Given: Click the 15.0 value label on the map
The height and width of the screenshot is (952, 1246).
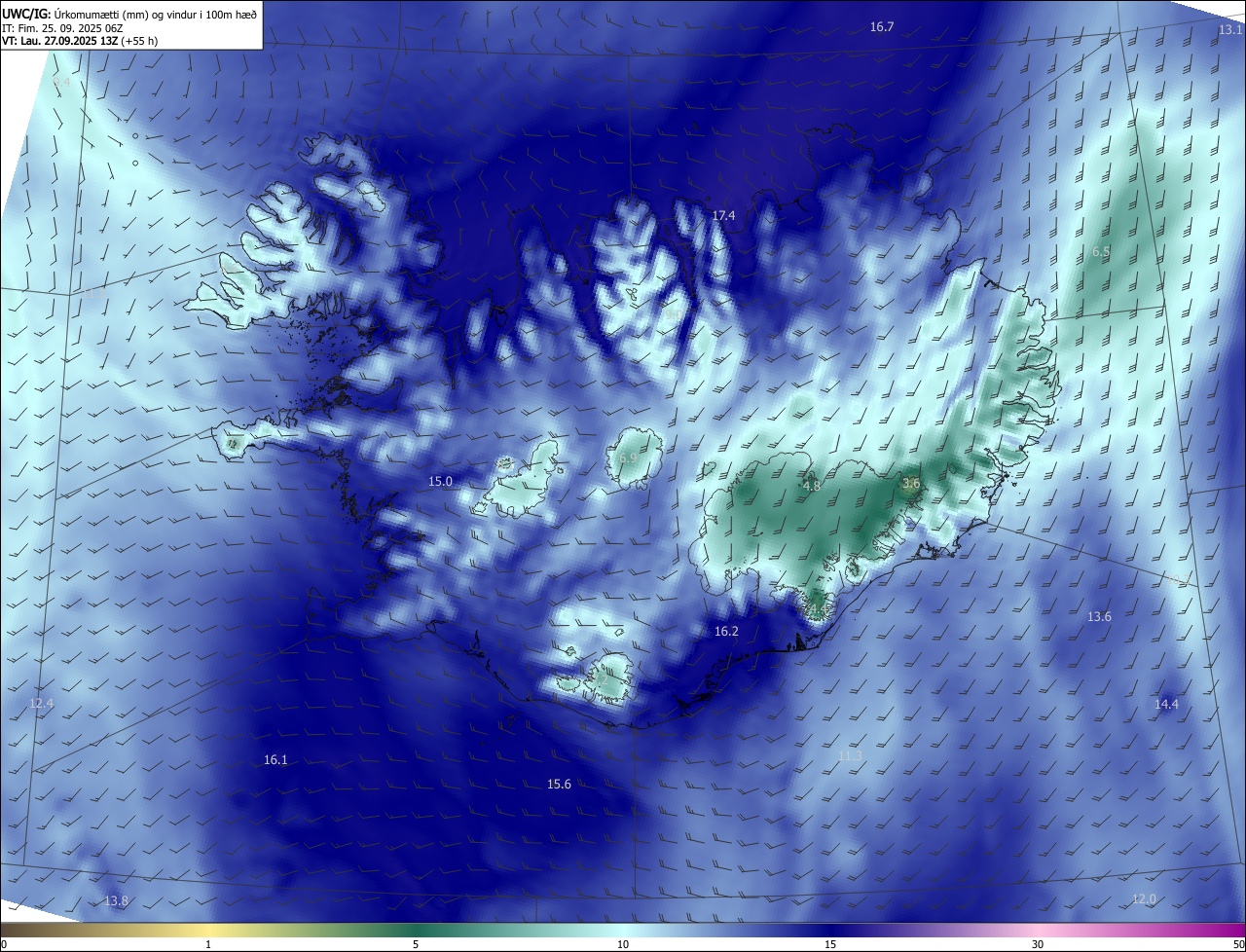Looking at the screenshot, I should click(x=441, y=482).
